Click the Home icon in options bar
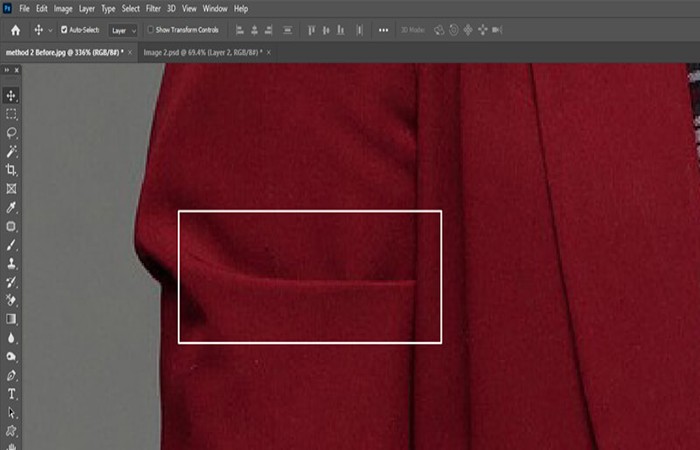 coord(16,30)
